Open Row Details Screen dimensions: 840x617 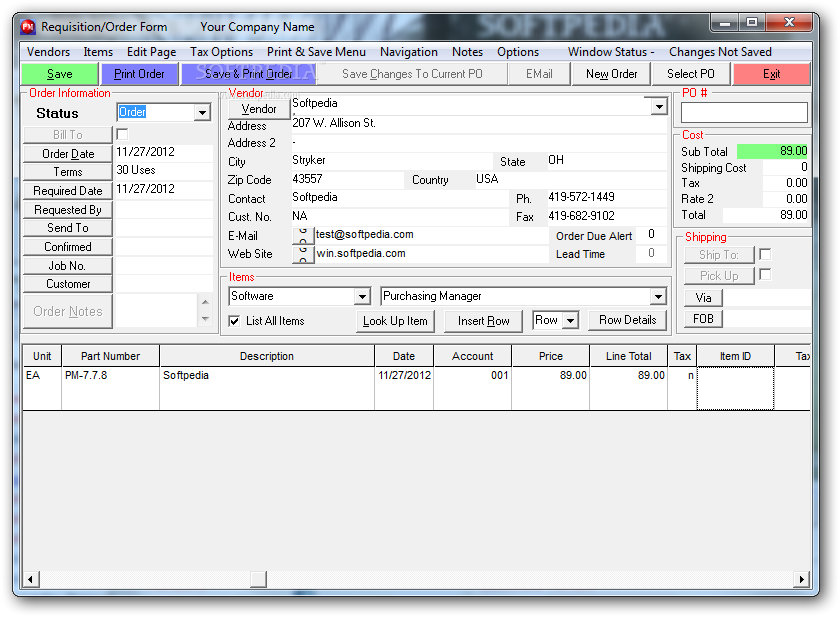point(627,320)
